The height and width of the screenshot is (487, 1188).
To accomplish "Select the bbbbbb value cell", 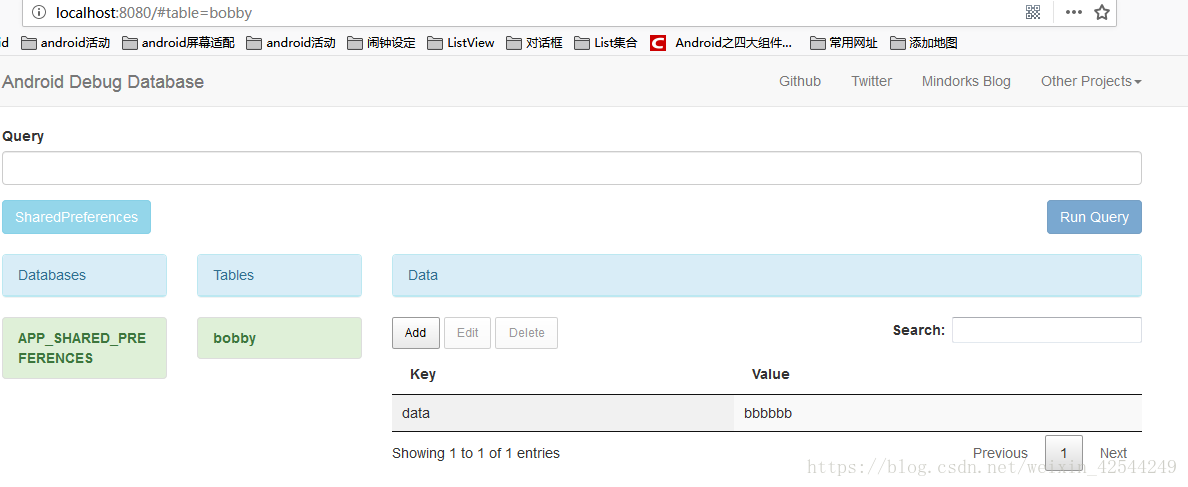I will click(x=938, y=414).
